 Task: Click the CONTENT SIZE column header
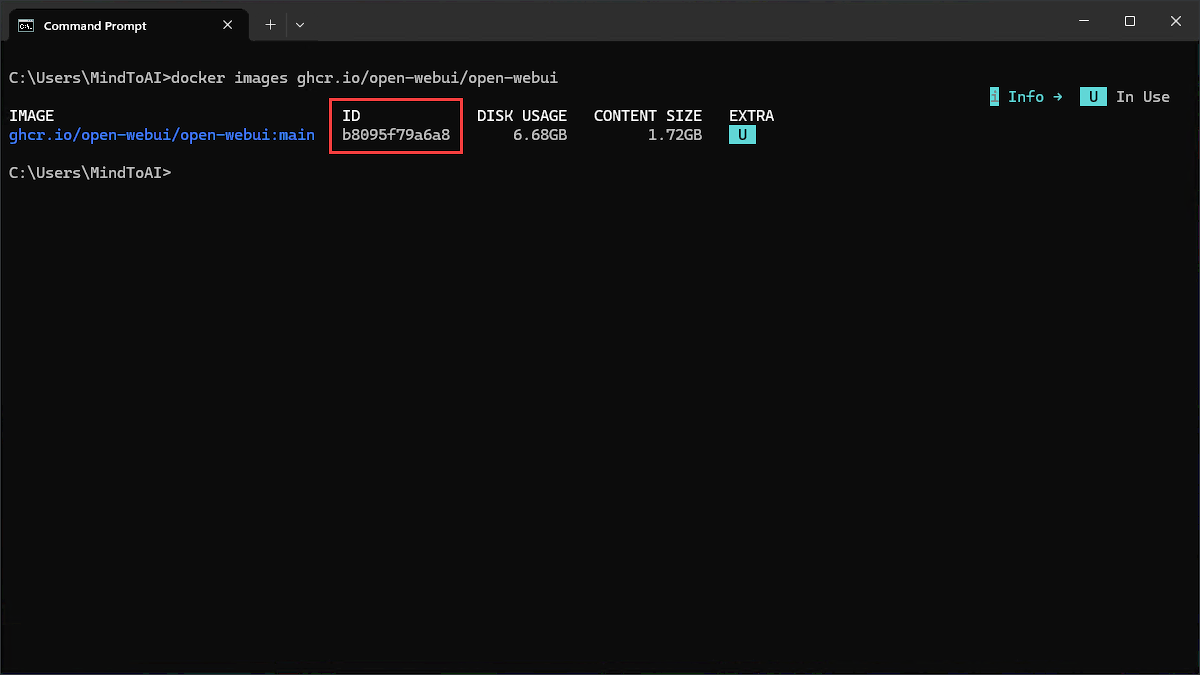[x=648, y=116]
